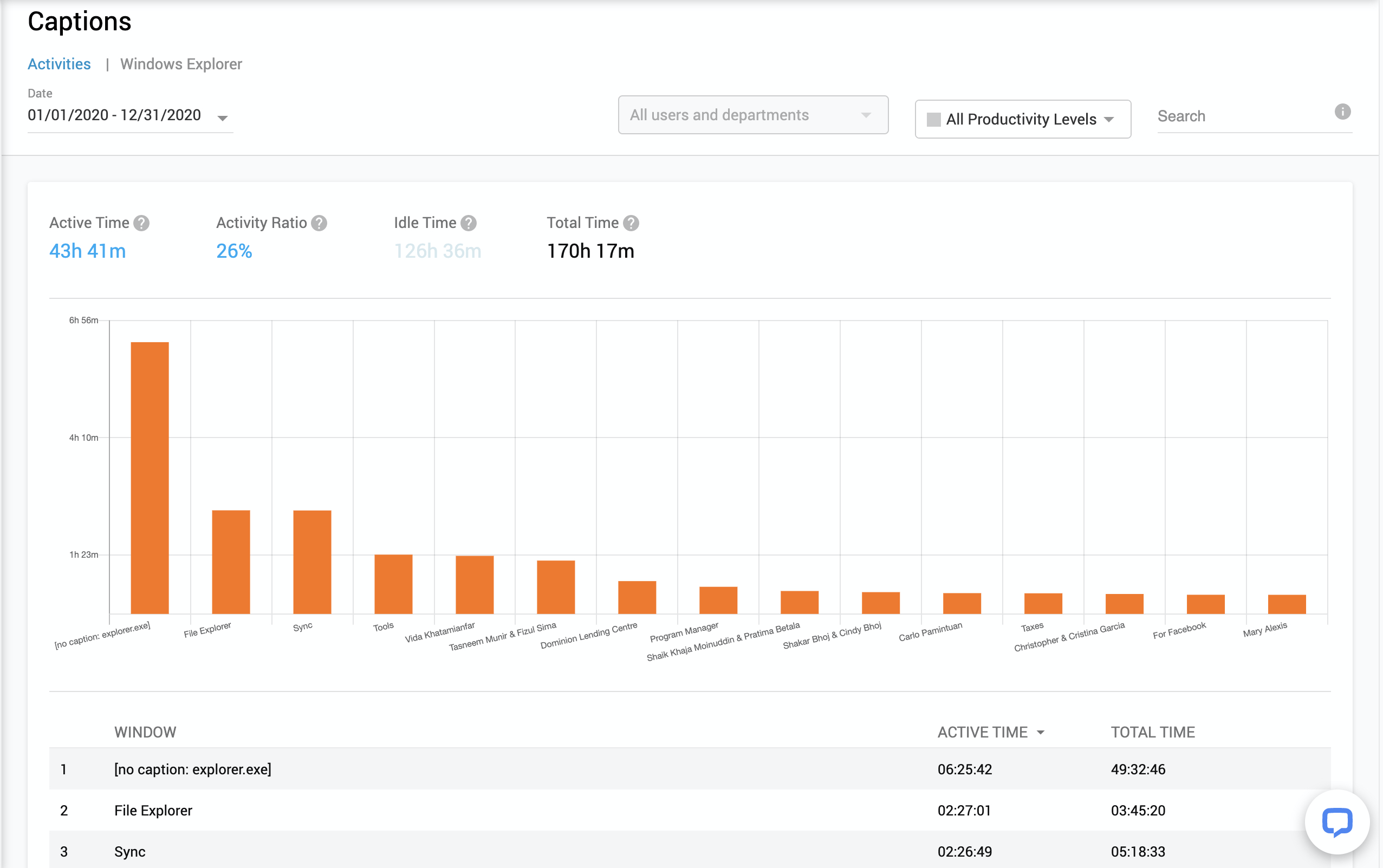The image size is (1383, 868).
Task: Sort by the TOTAL TIME column header
Action: click(1152, 733)
